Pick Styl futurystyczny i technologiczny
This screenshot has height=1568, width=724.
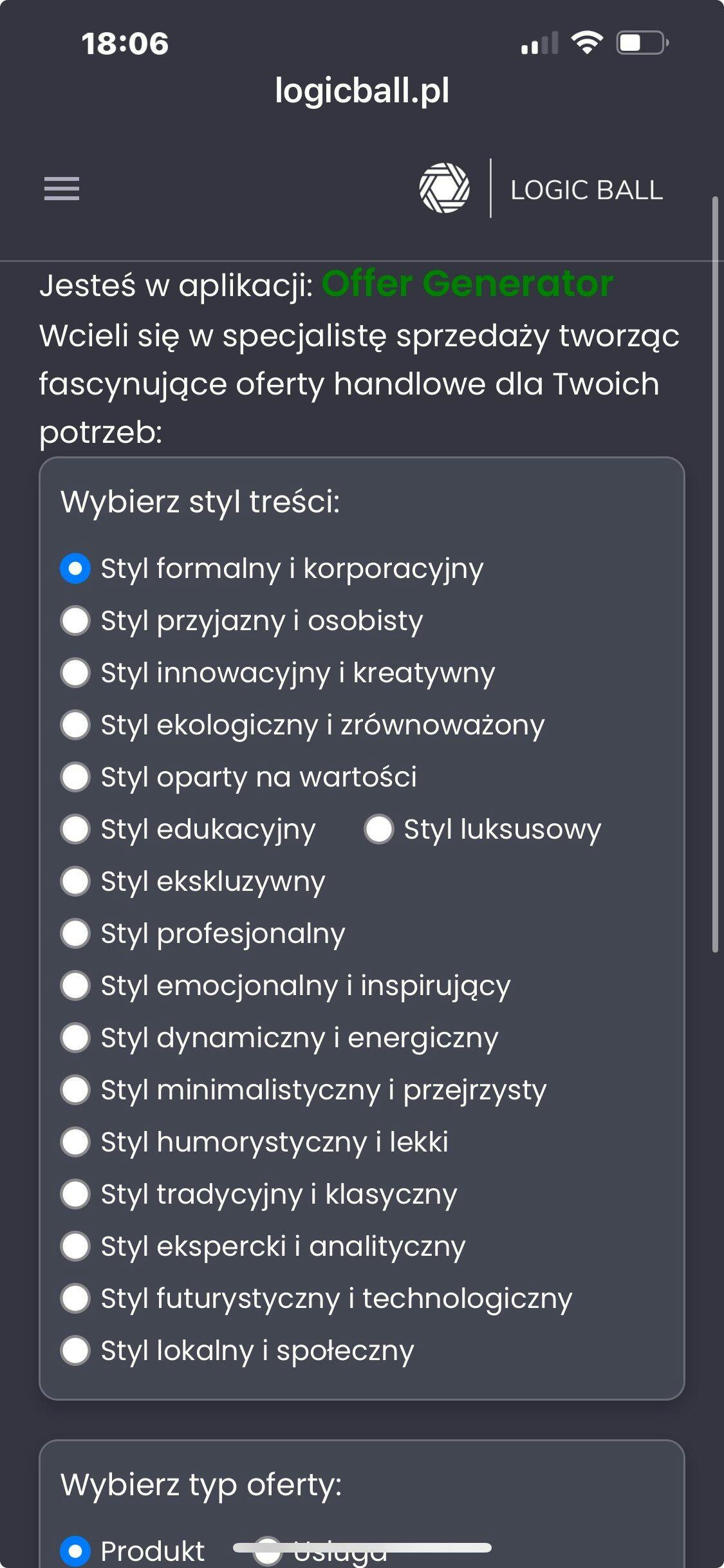pyautogui.click(x=75, y=1298)
